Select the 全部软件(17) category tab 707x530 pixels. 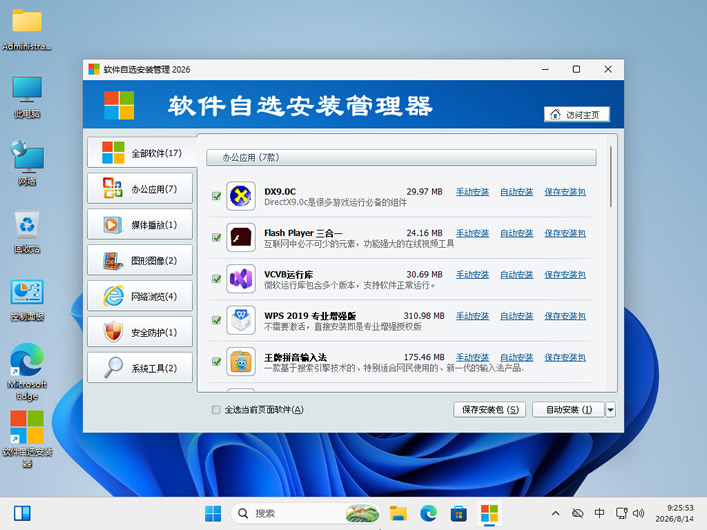[141, 153]
